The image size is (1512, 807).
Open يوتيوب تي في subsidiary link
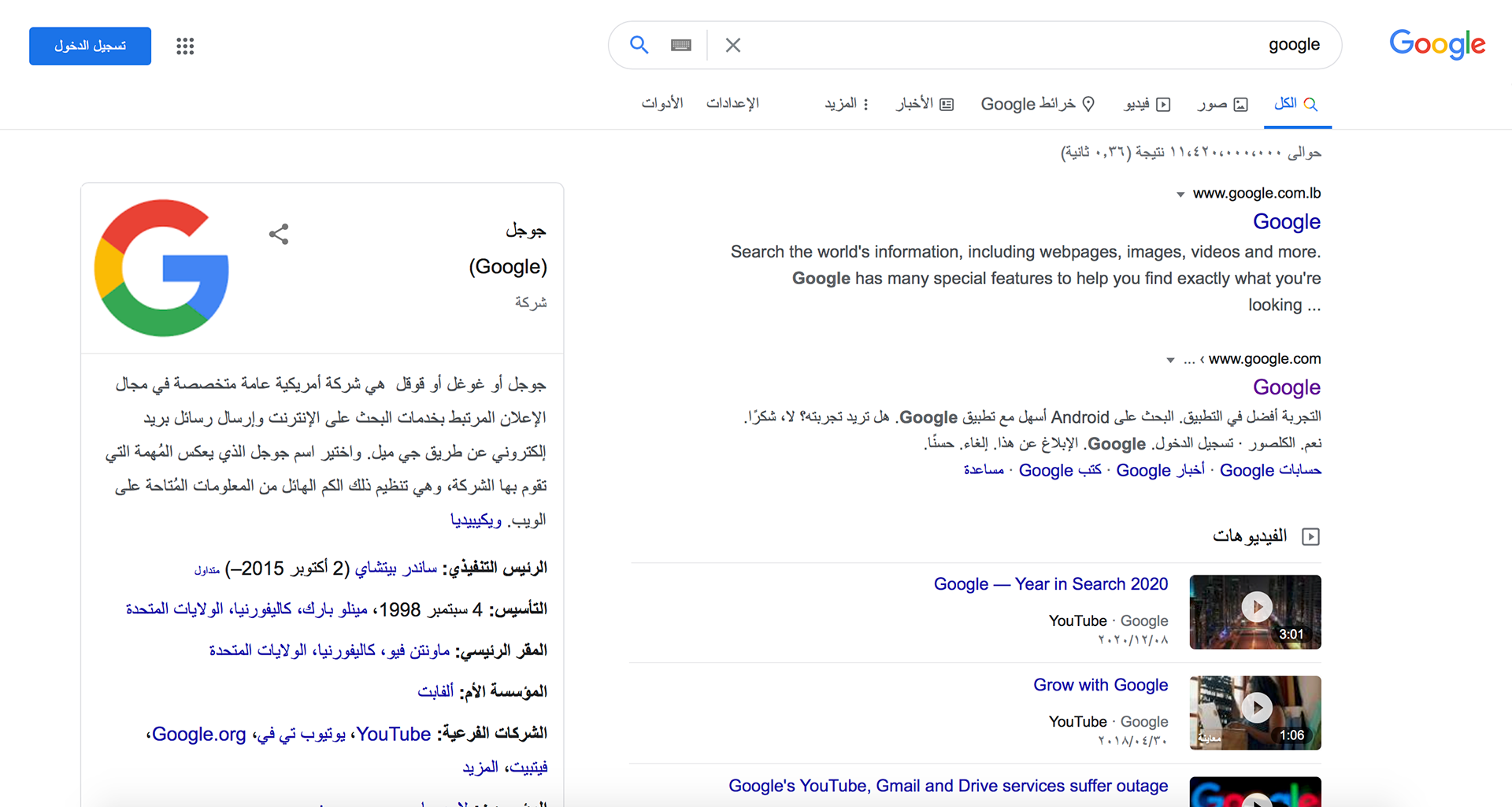tap(302, 735)
